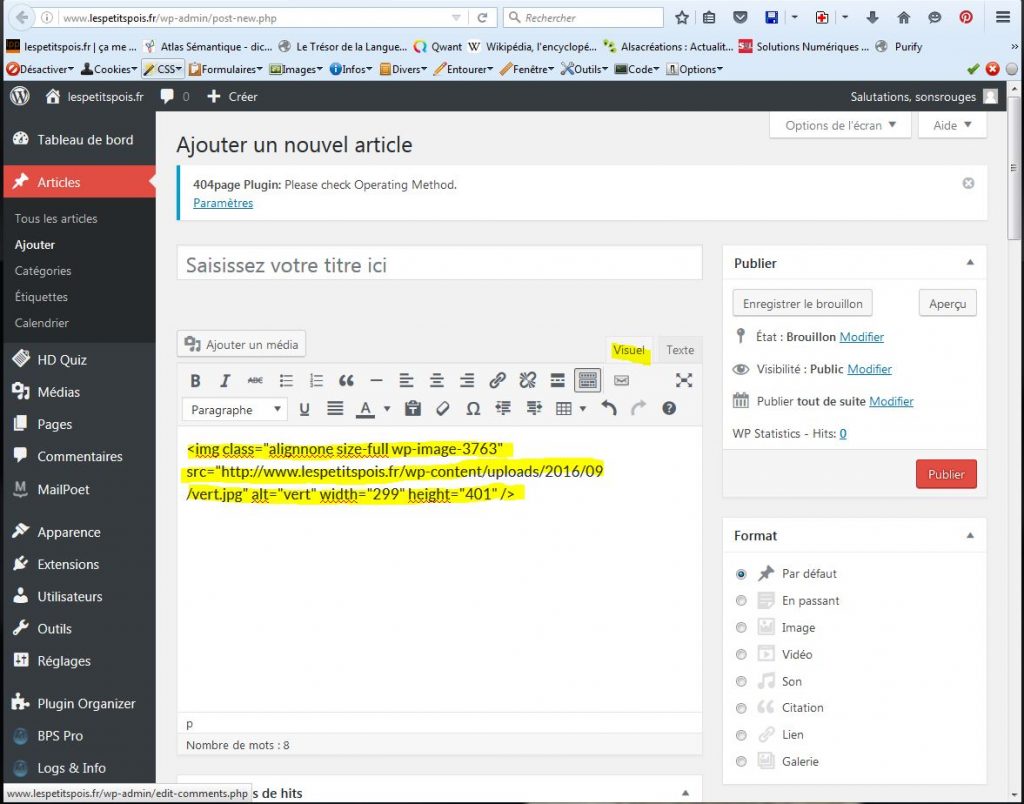Enable distraction-free fullscreen writing mode
The width and height of the screenshot is (1024, 804).
click(684, 380)
